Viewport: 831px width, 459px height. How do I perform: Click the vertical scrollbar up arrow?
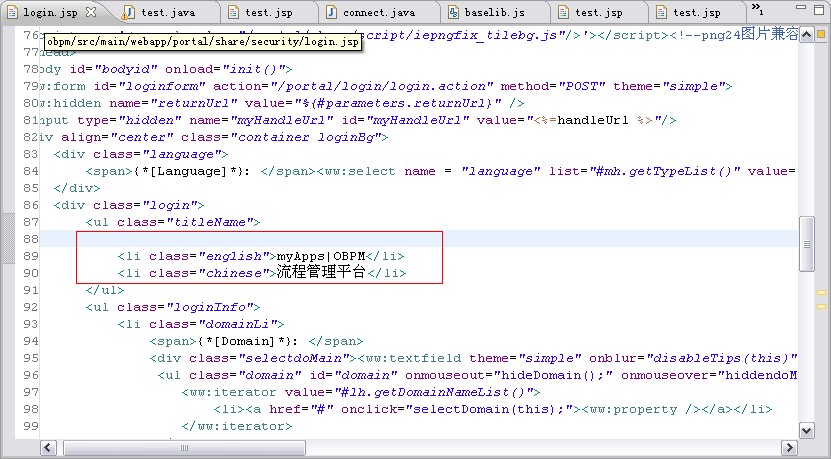pyautogui.click(x=806, y=35)
